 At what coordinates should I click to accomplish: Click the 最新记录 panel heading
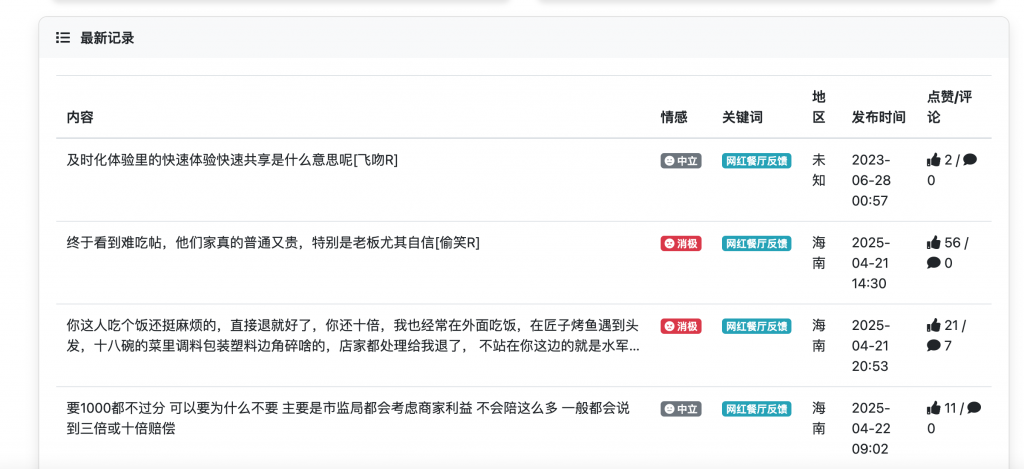107,38
